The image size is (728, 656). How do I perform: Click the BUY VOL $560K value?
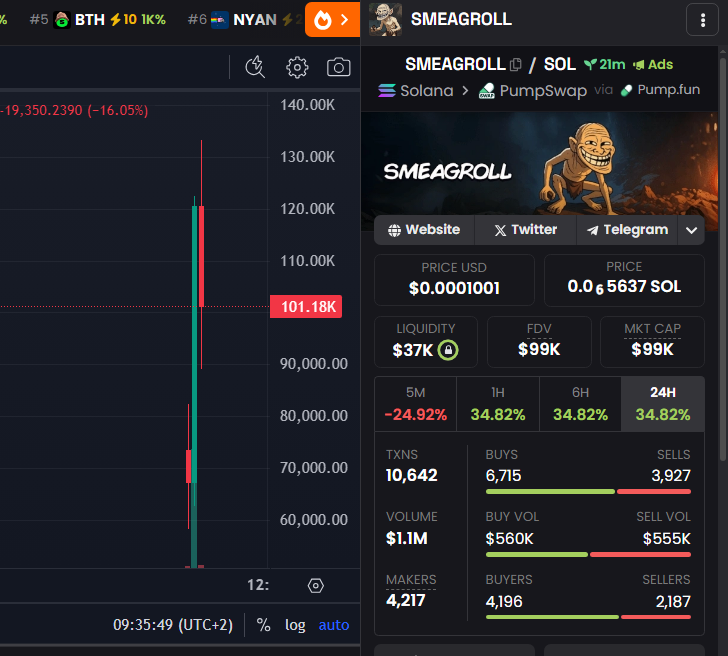pyautogui.click(x=509, y=539)
